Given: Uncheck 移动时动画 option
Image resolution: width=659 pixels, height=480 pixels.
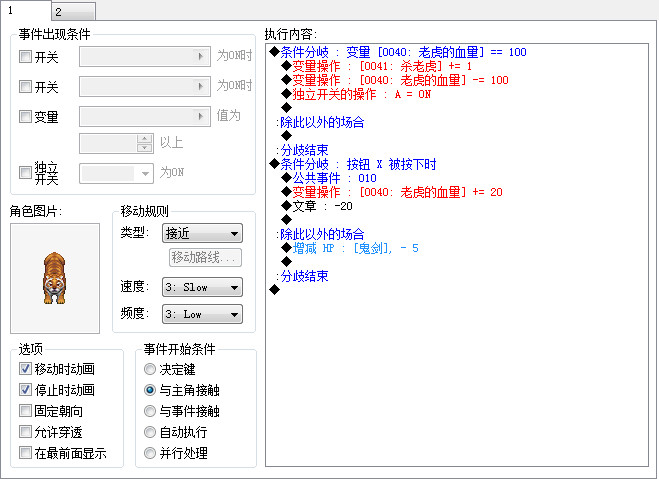Looking at the screenshot, I should pyautogui.click(x=26, y=369).
